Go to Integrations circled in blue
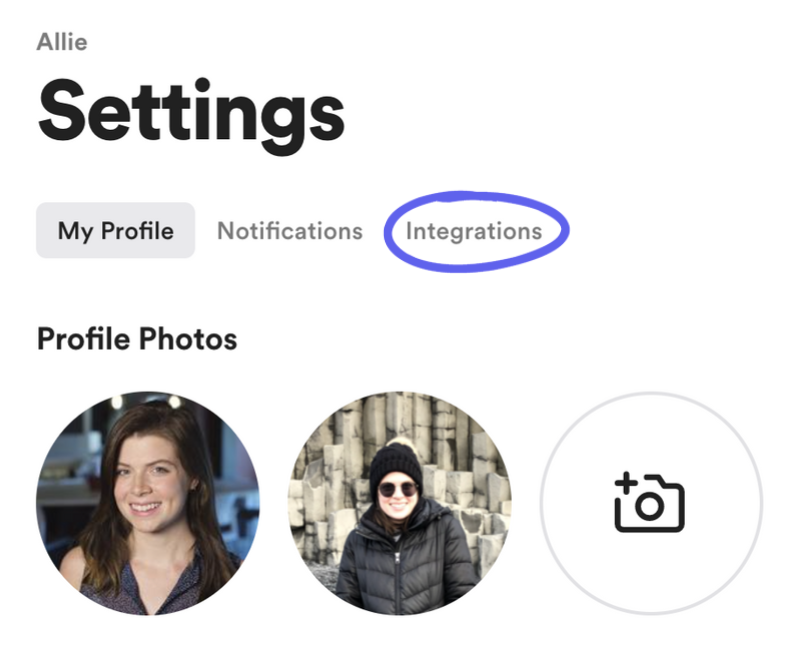This screenshot has width=802, height=646. [474, 231]
